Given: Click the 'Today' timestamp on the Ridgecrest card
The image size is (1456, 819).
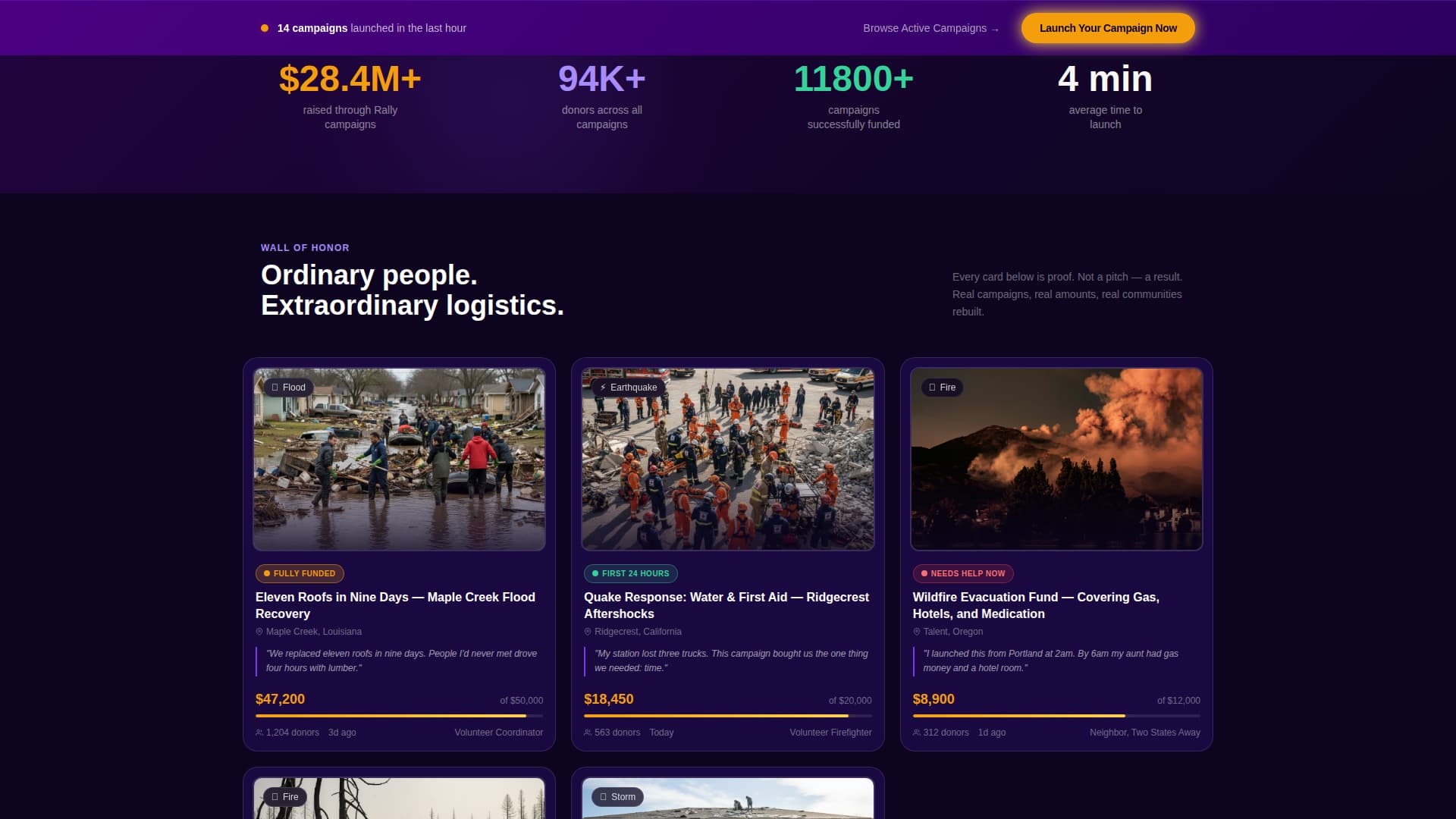Looking at the screenshot, I should [x=661, y=733].
